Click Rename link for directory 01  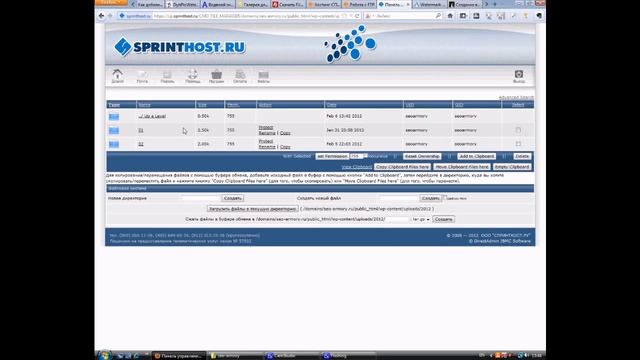tap(267, 133)
